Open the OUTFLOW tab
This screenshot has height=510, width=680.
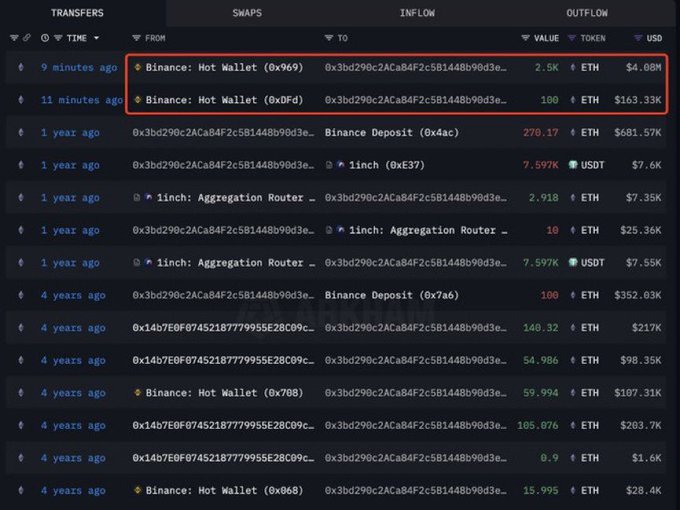click(x=587, y=13)
